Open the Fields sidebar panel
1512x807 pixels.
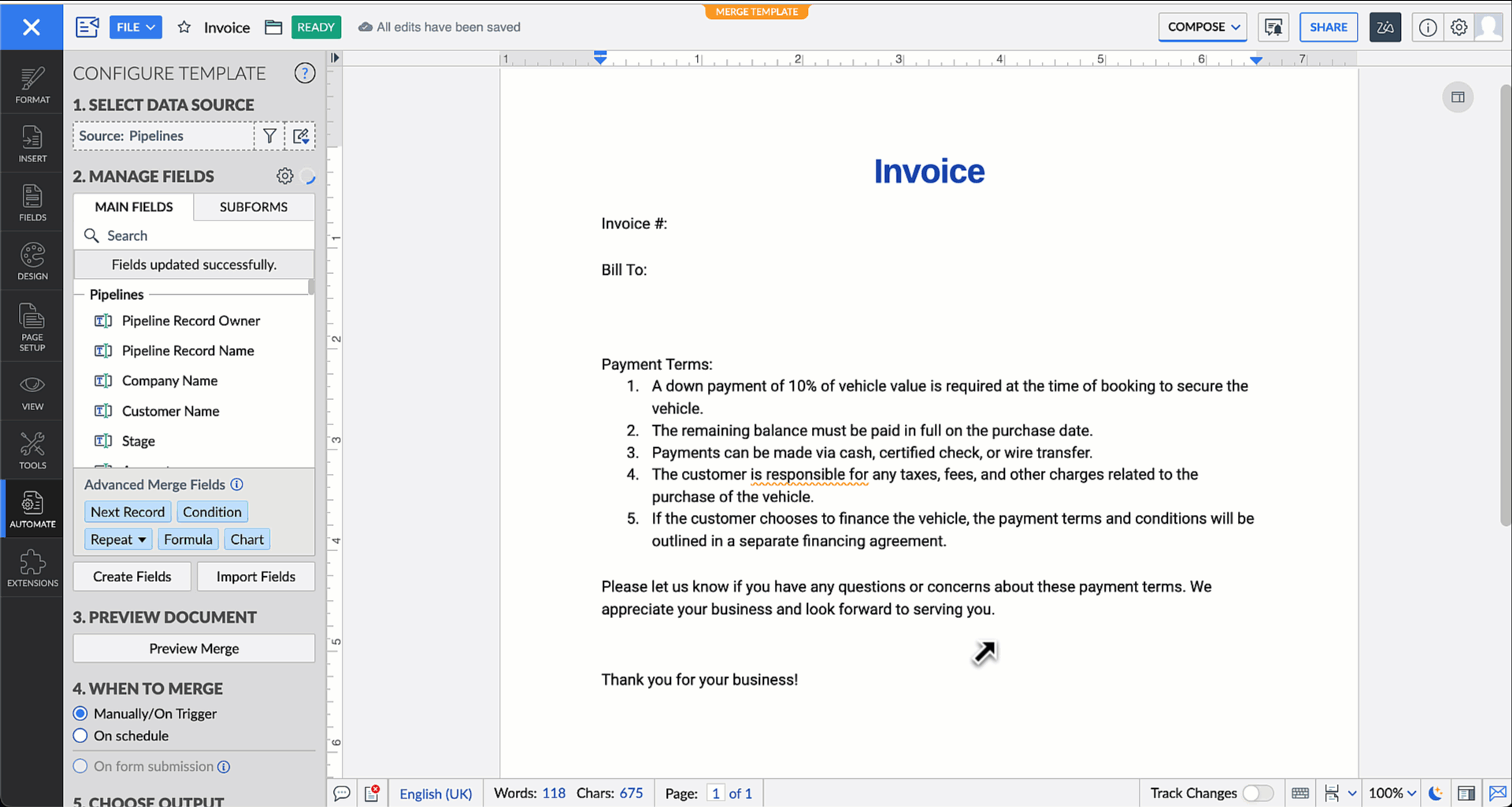[x=32, y=203]
